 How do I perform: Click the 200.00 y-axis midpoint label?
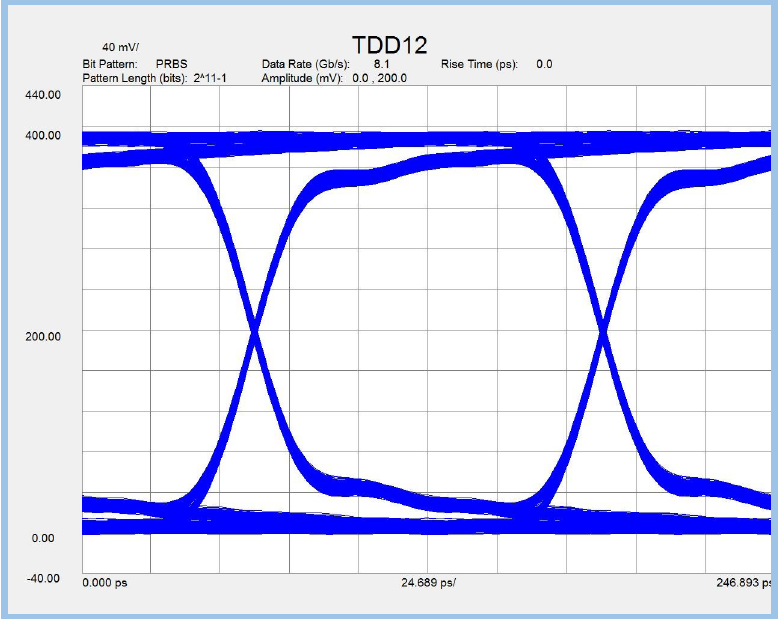click(42, 336)
